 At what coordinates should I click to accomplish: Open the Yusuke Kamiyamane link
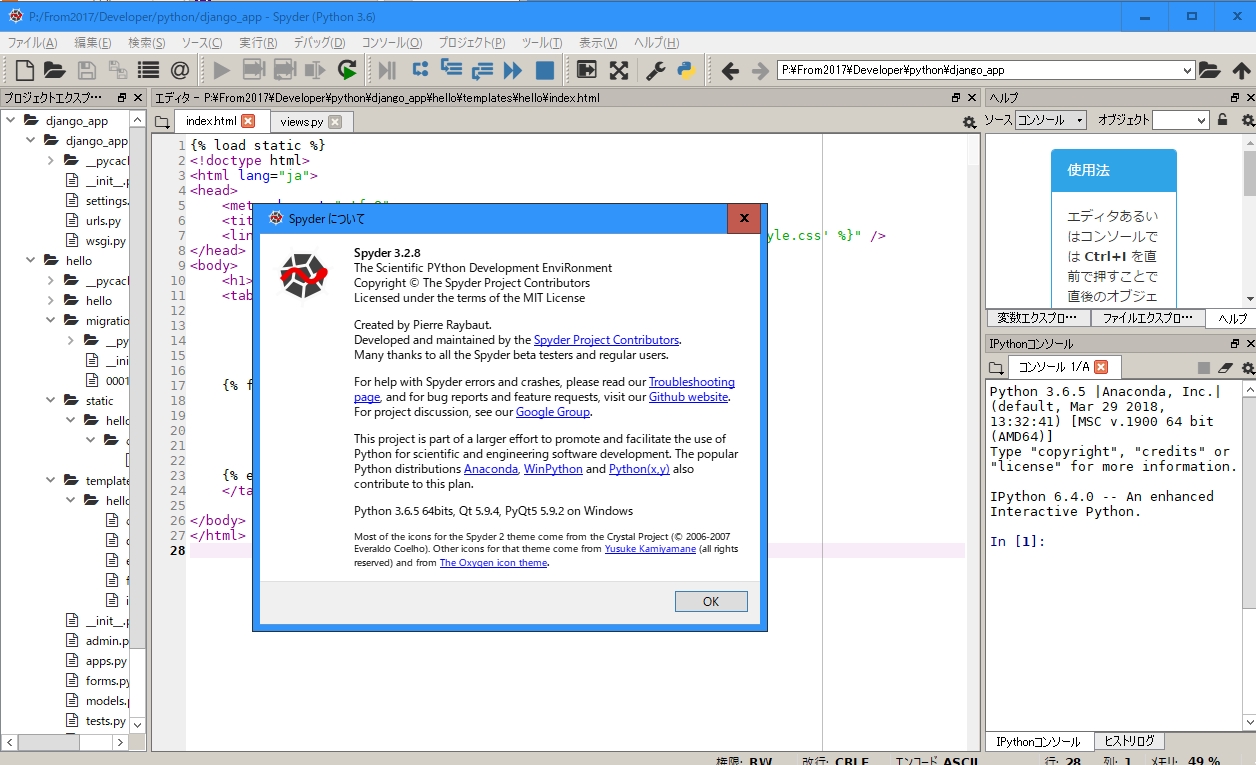click(x=650, y=549)
